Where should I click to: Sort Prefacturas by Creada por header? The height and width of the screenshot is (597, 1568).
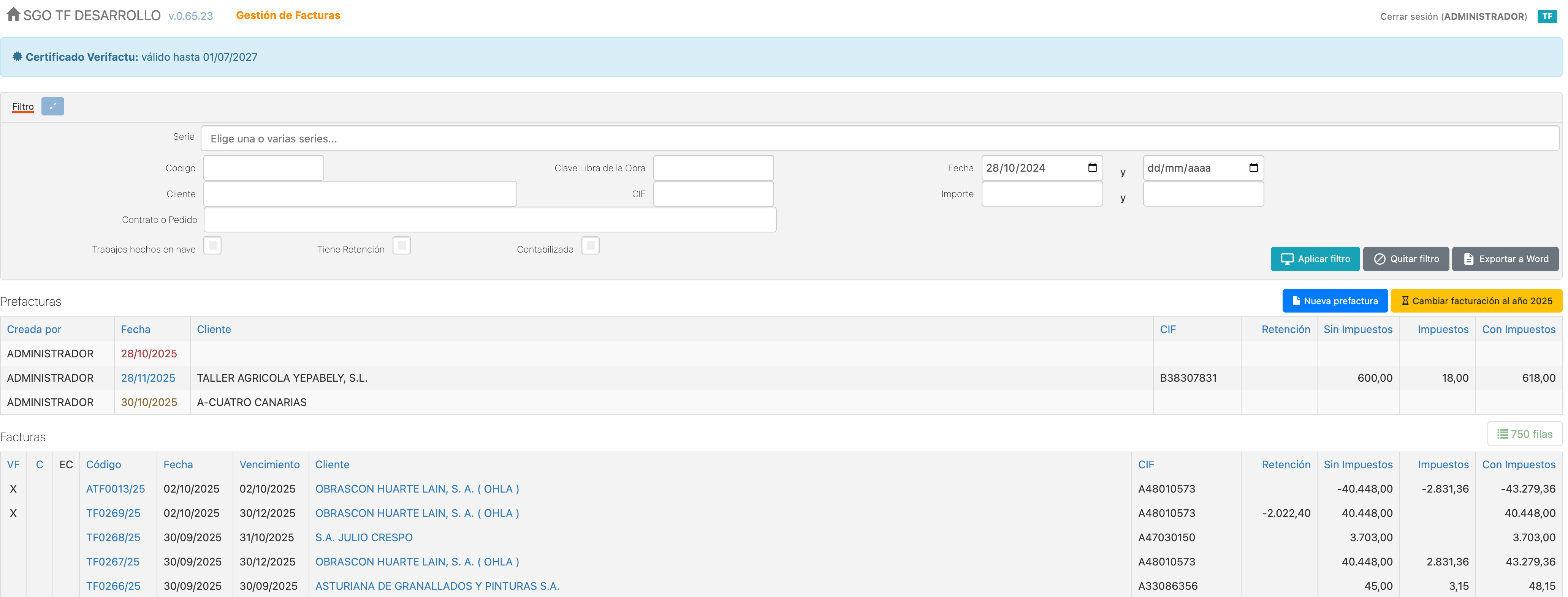(34, 329)
